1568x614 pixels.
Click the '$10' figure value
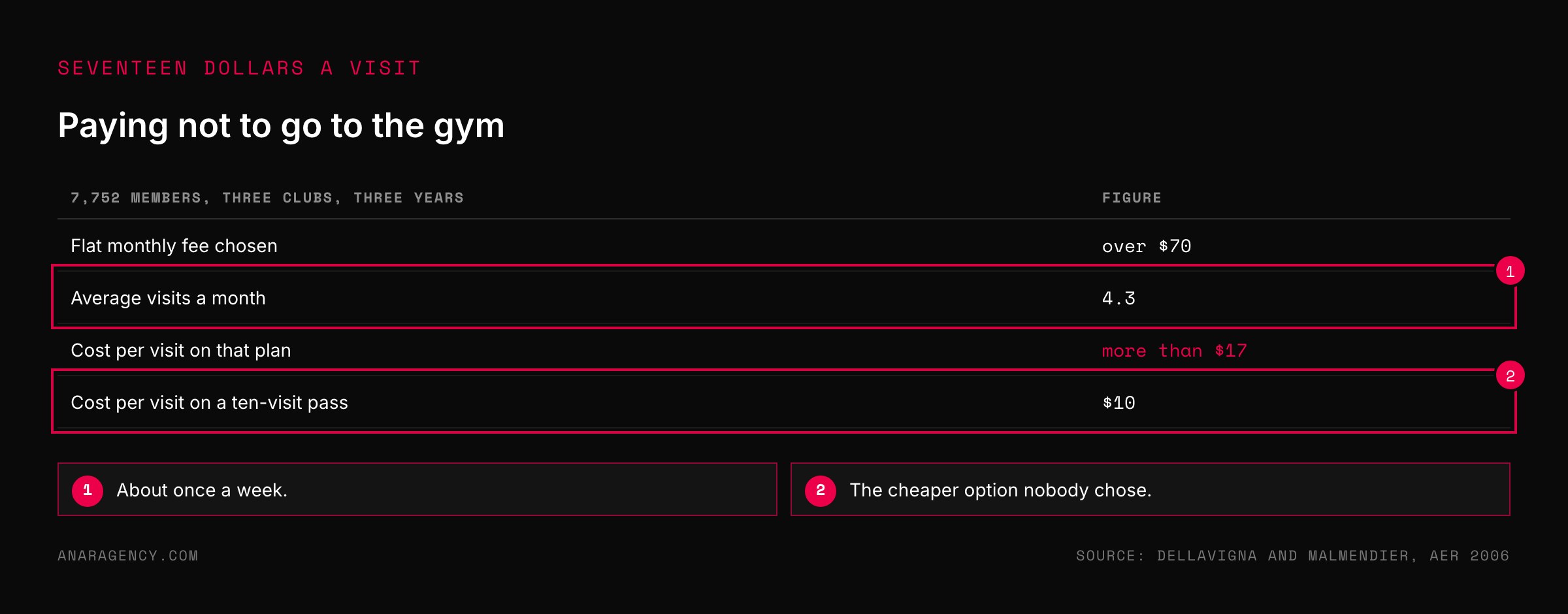(x=1119, y=403)
